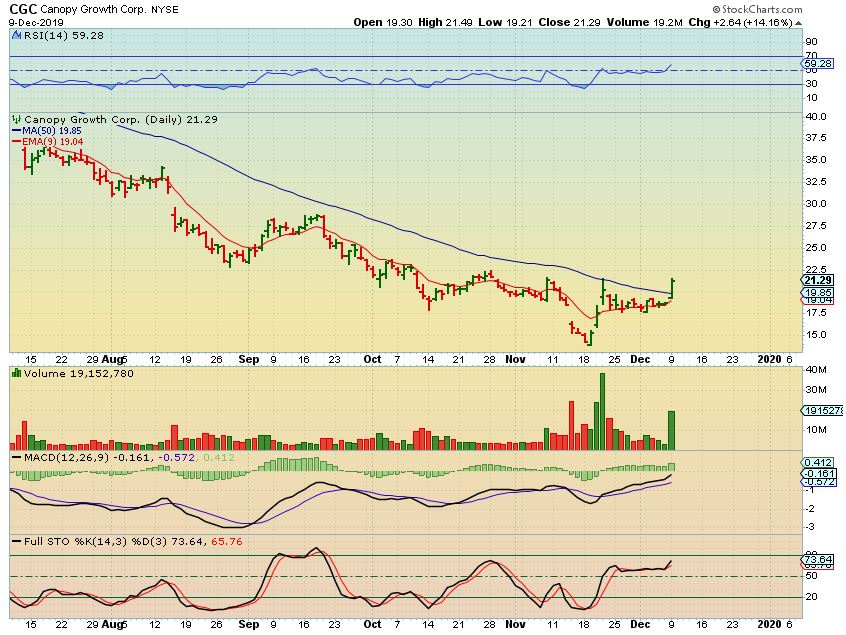Viewport: 846px width, 635px height.
Task: Click the 32.5 price axis label
Action: pyautogui.click(x=816, y=181)
